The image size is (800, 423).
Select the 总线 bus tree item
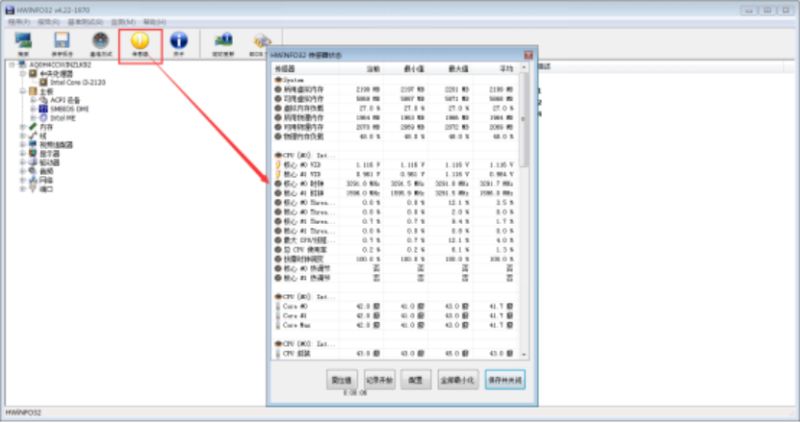[x=43, y=136]
